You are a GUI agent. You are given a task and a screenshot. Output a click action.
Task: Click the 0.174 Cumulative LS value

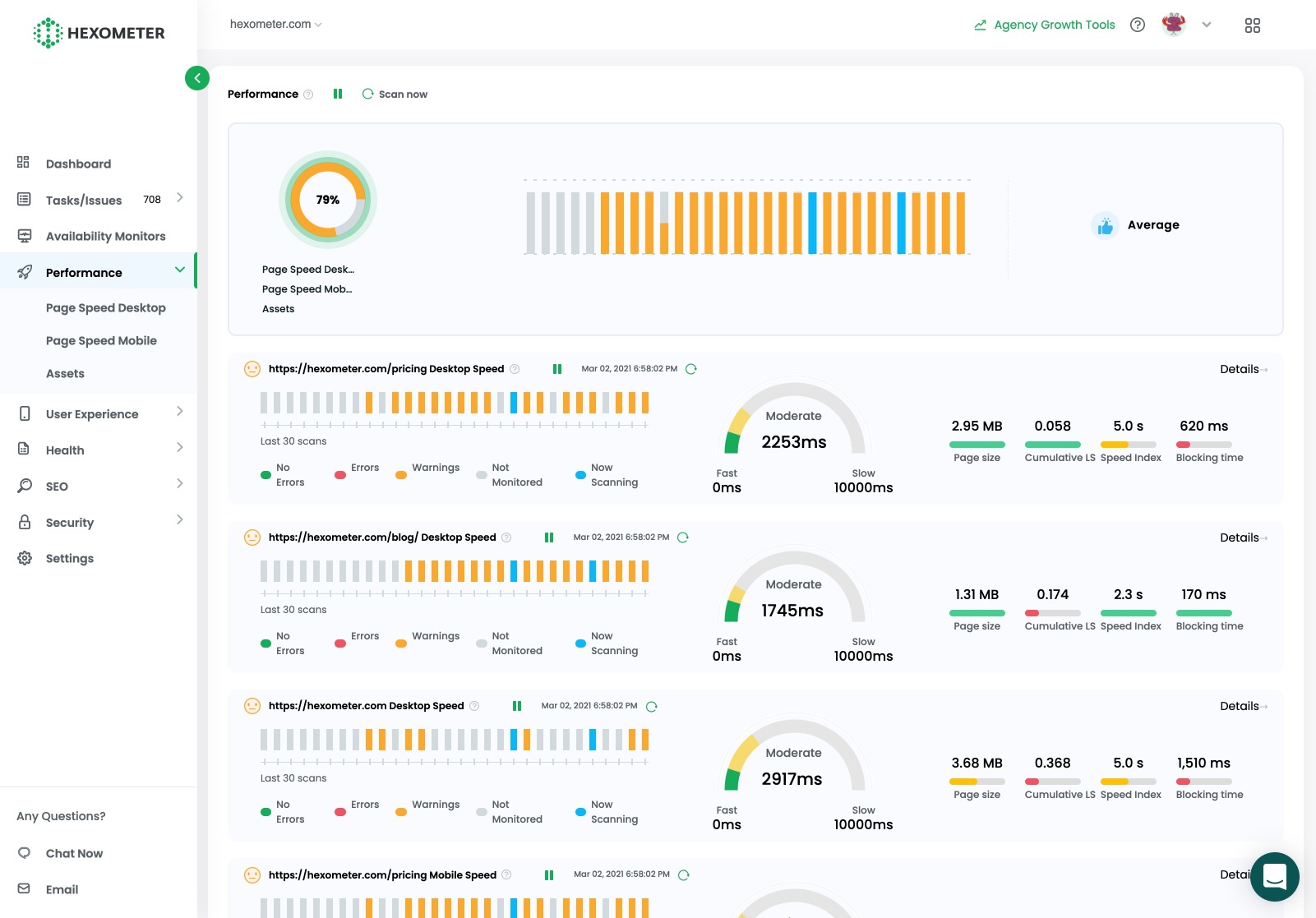pos(1052,594)
